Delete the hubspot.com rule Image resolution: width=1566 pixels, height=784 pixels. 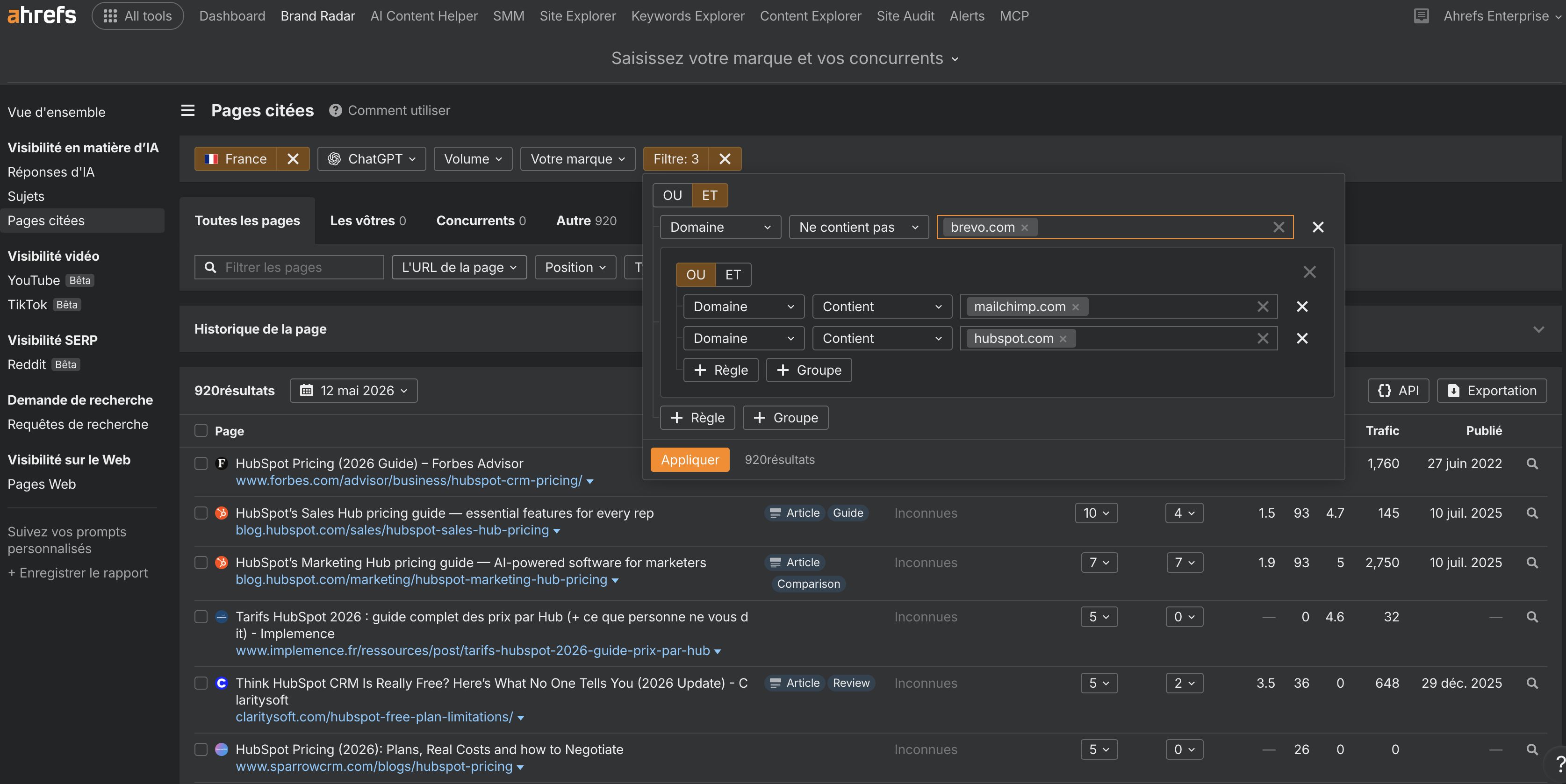[1301, 338]
